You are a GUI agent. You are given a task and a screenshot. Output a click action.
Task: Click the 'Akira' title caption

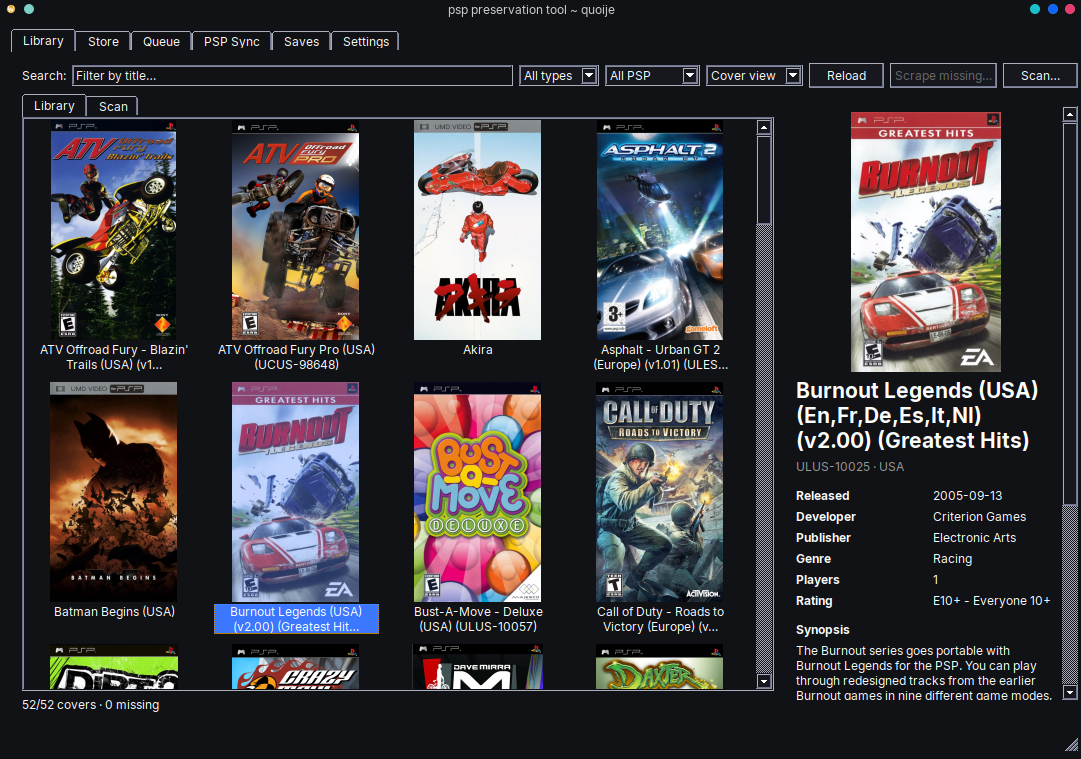click(x=478, y=350)
